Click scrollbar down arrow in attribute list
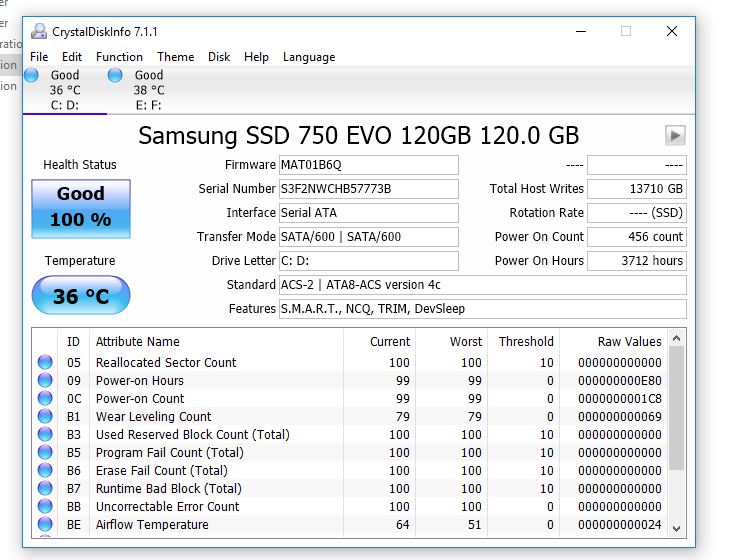Image resolution: width=732 pixels, height=560 pixels. click(x=676, y=528)
